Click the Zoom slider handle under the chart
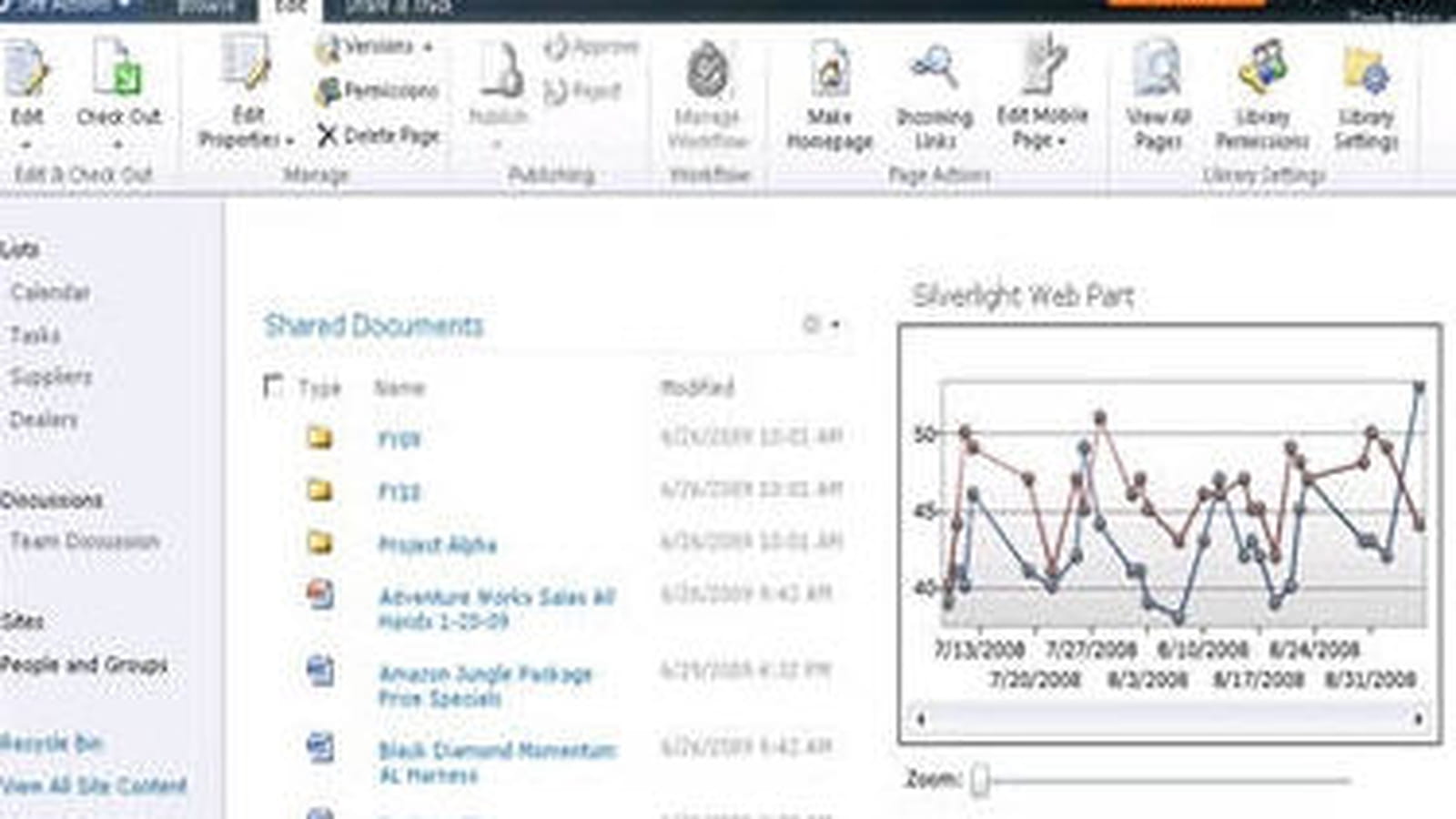This screenshot has width=1456, height=819. point(979,780)
